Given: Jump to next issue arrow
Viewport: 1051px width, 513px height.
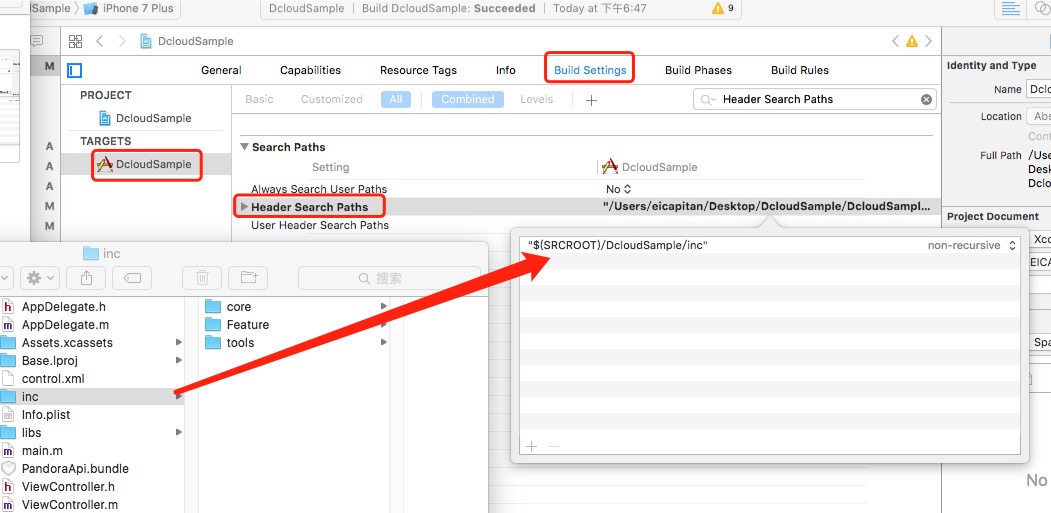Looking at the screenshot, I should [x=928, y=41].
